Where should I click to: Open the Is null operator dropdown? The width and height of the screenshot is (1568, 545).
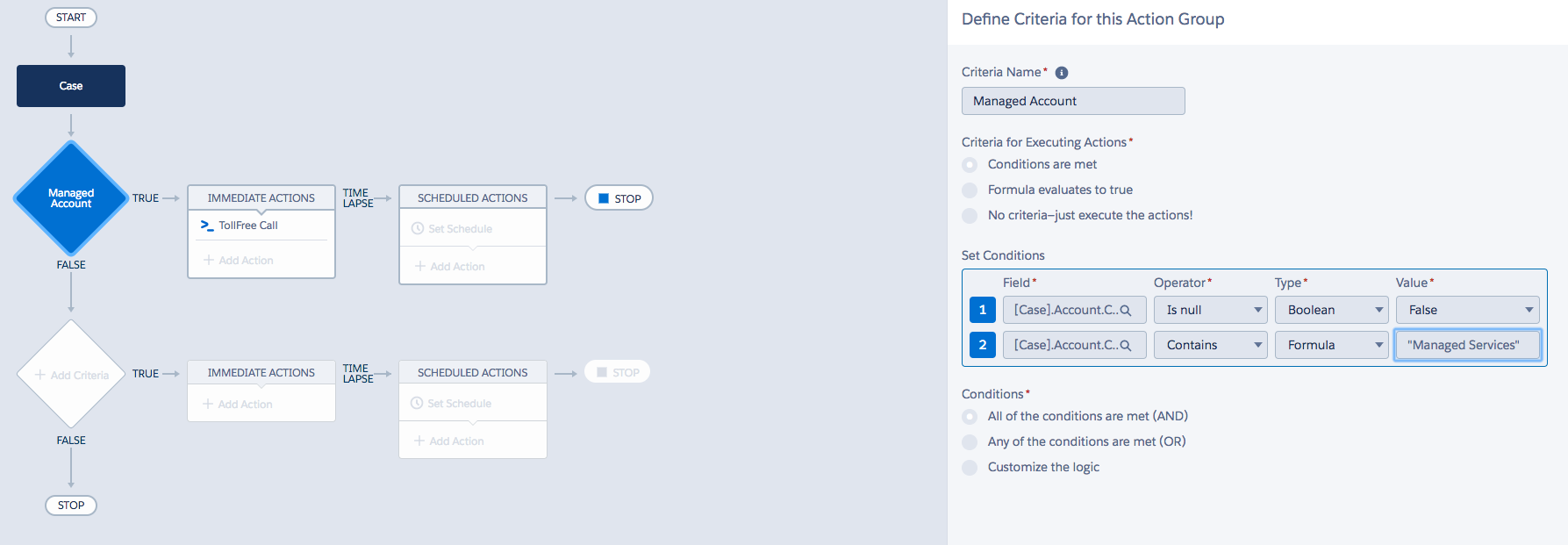tap(1210, 310)
